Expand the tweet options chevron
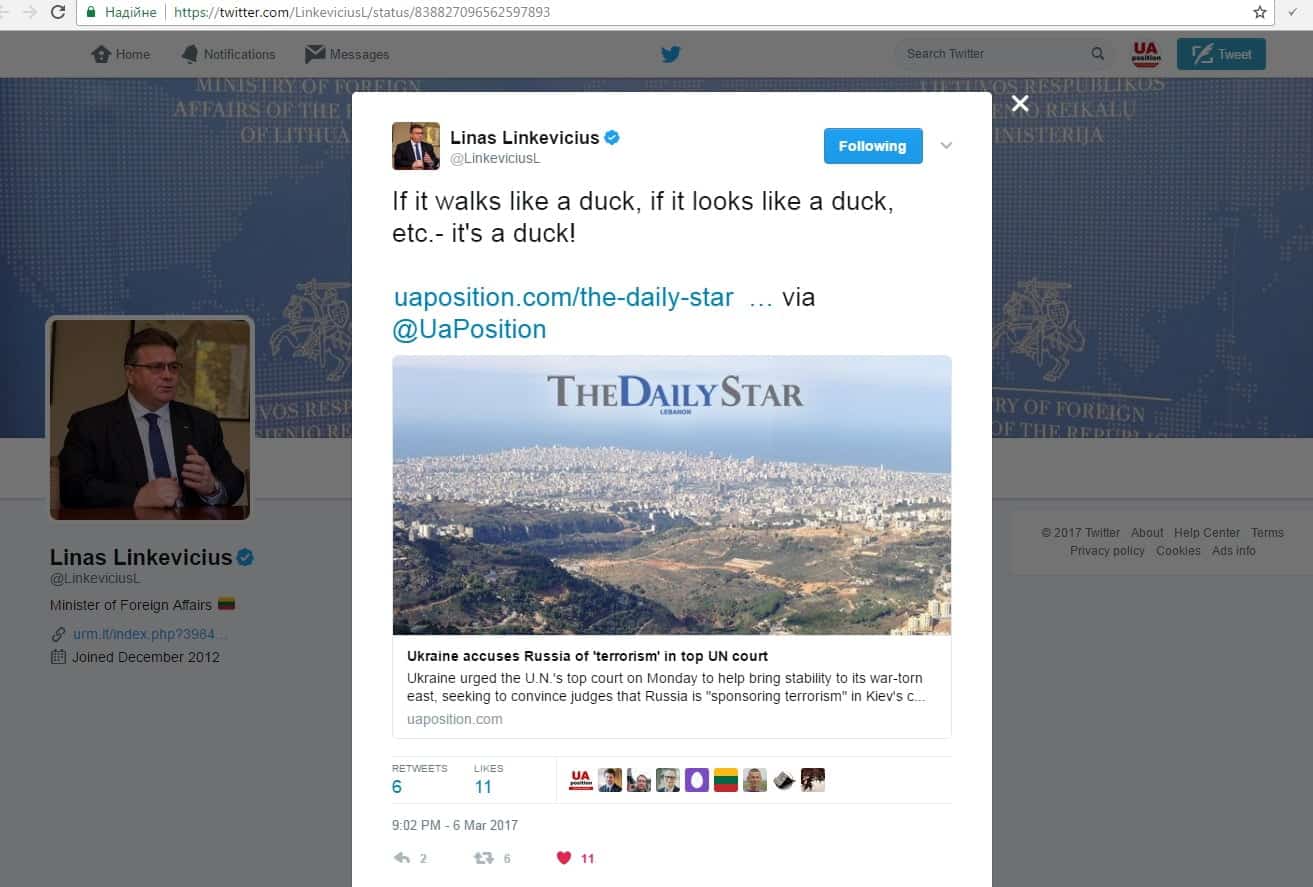Screen dimensions: 1313x887 click(946, 146)
